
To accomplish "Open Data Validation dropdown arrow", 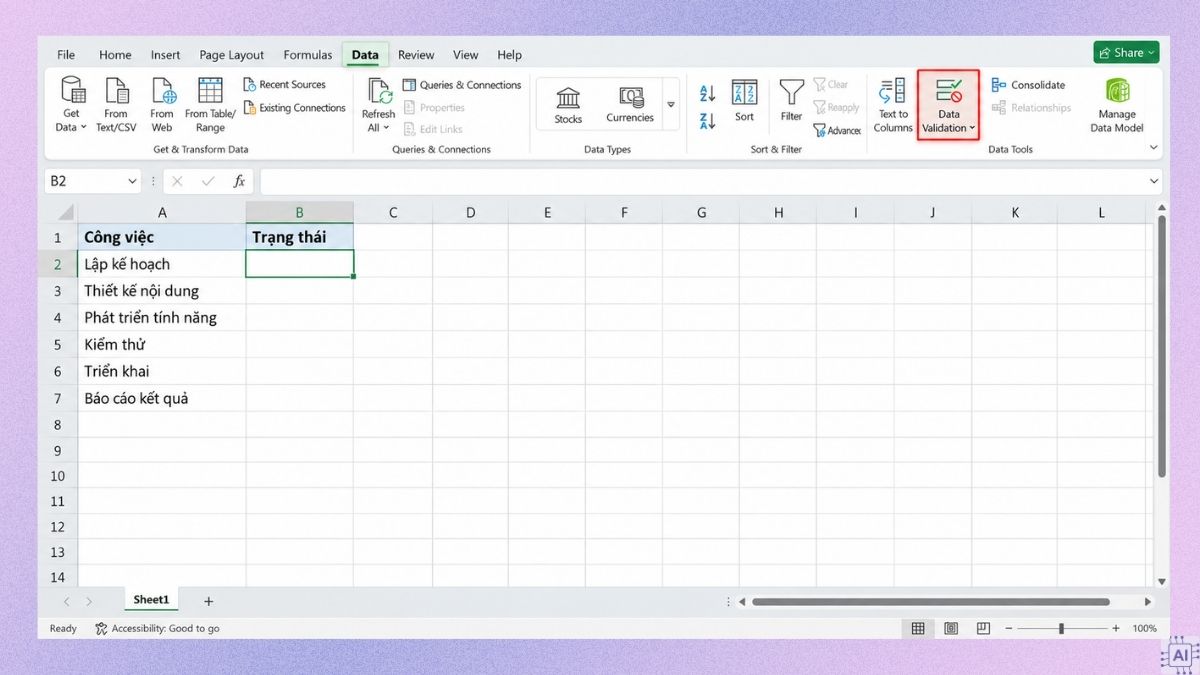I will pyautogui.click(x=973, y=128).
